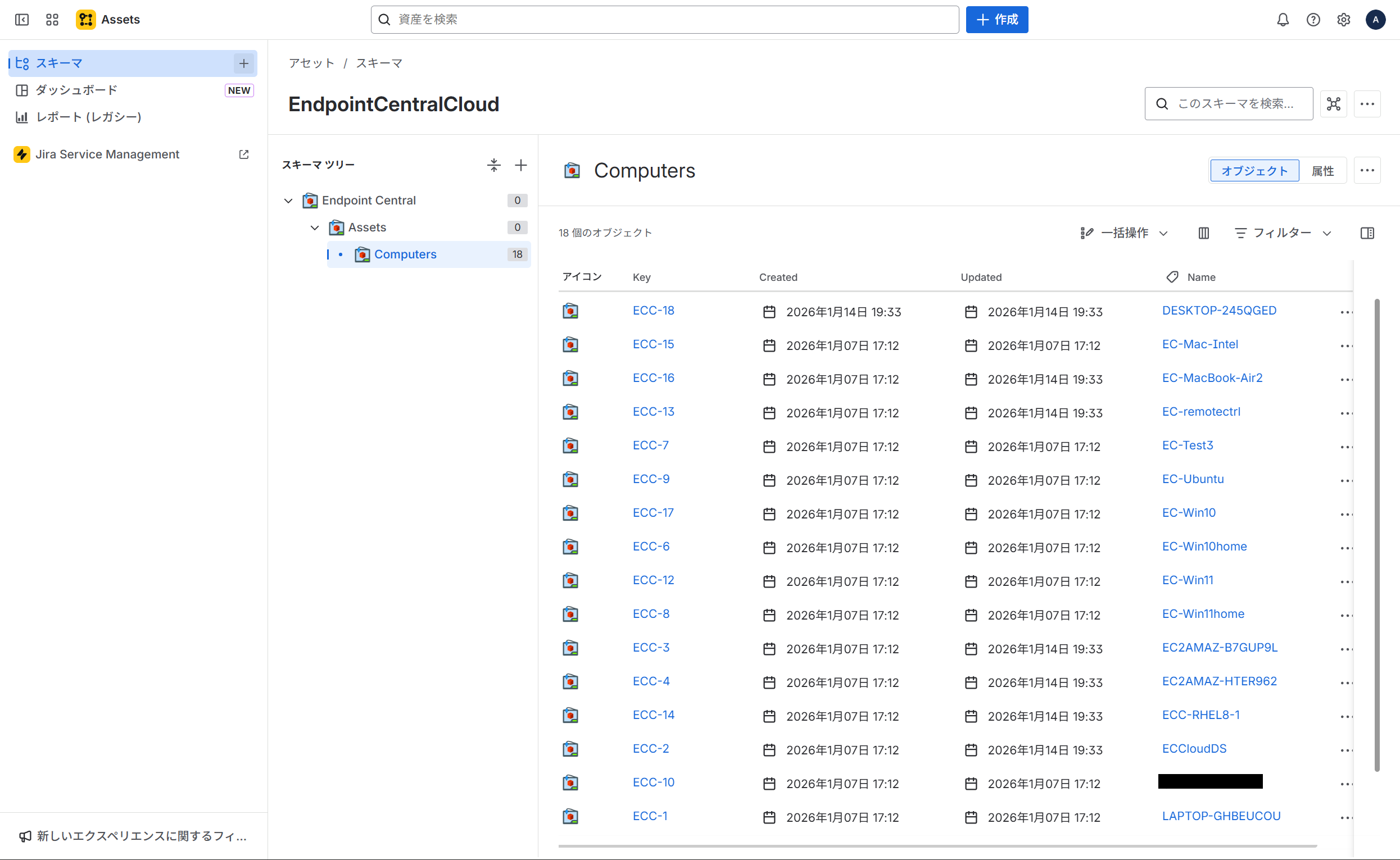This screenshot has height=860, width=1400.
Task: Collapse the Endpoint Central tree node
Action: click(x=288, y=201)
